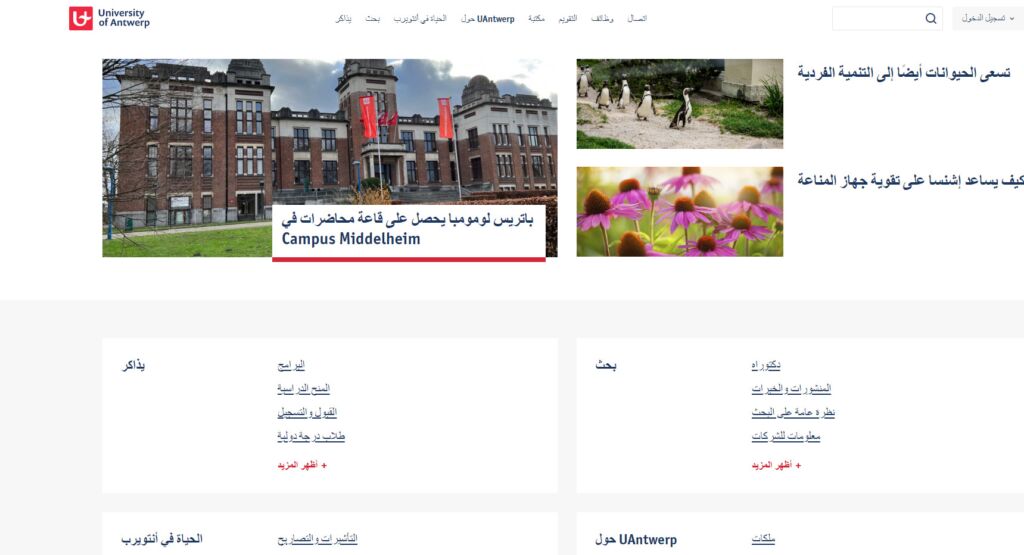
Task: Open the البرامج link under يذاكر
Action: pos(291,365)
